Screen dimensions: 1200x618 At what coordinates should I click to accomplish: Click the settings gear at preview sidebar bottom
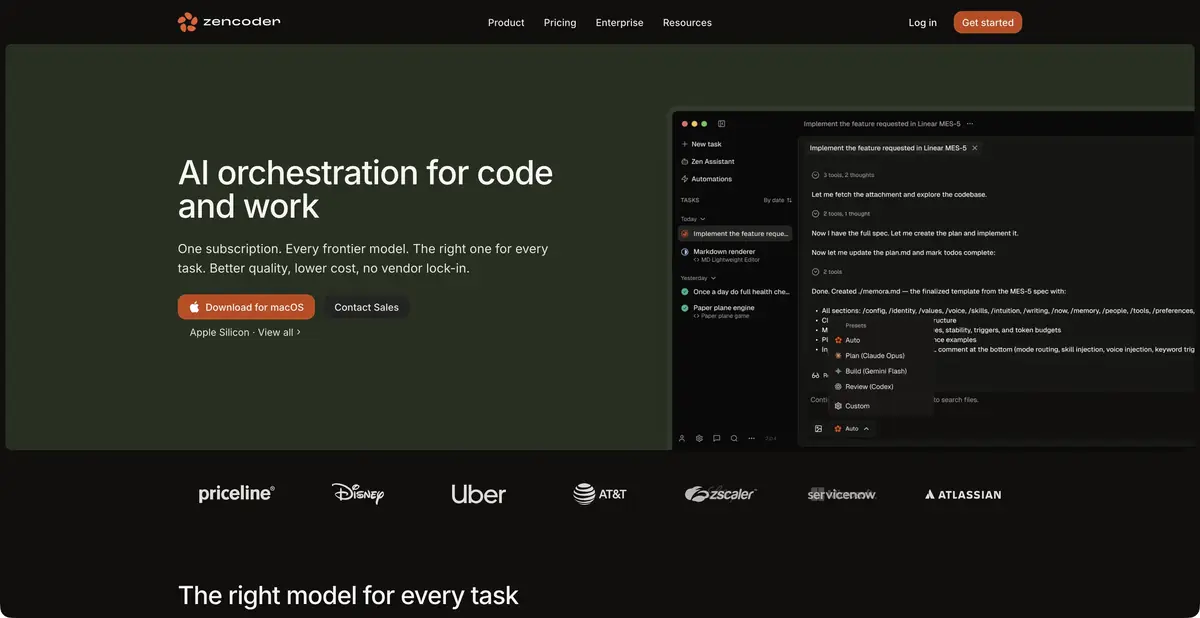(700, 438)
